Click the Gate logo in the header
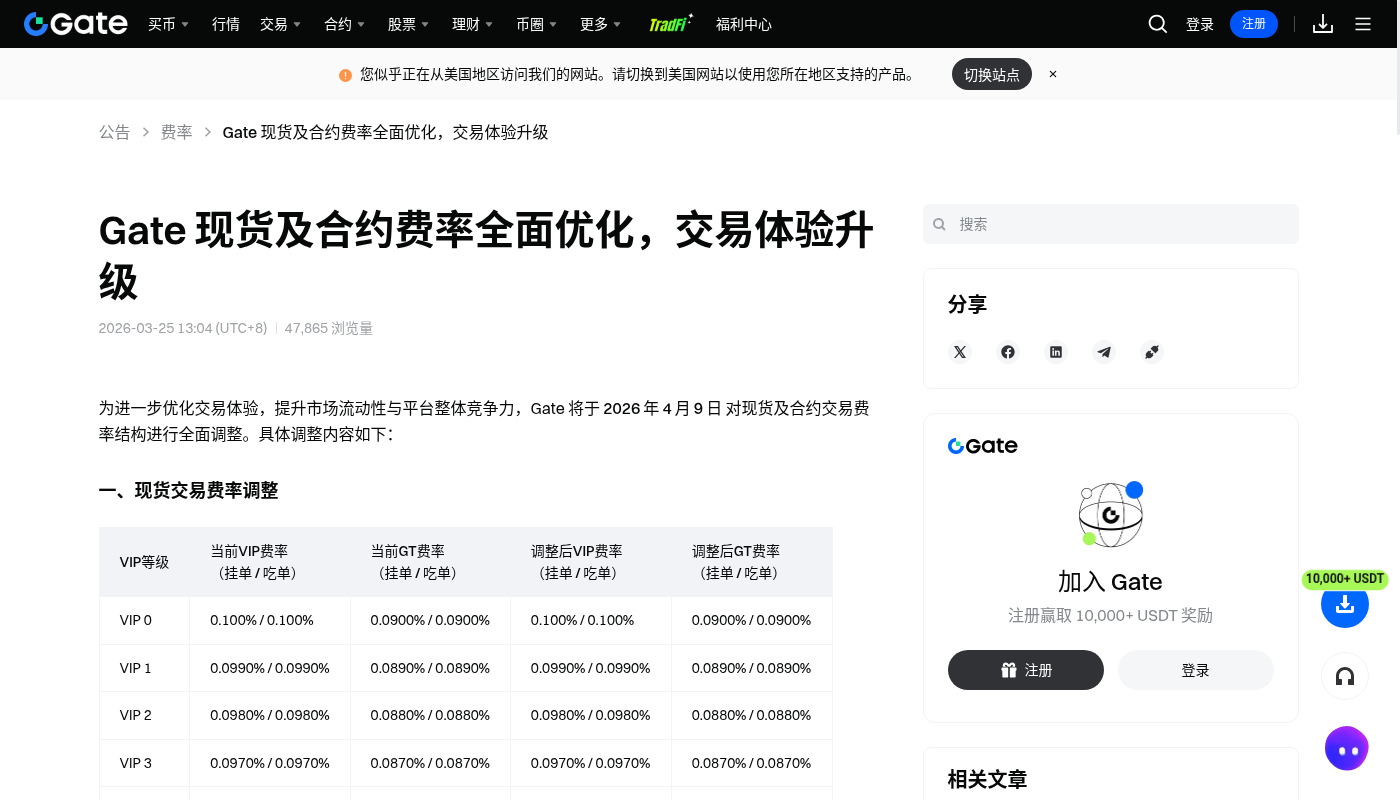Screen dimensions: 1400x800 (x=76, y=24)
